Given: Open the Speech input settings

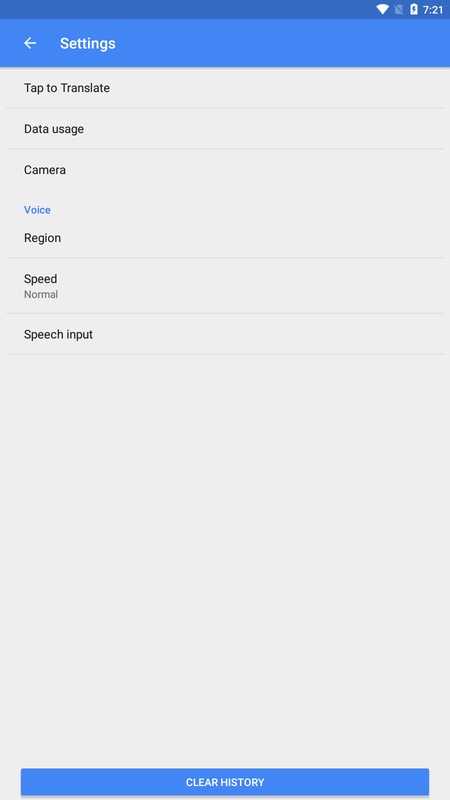Looking at the screenshot, I should coord(225,334).
